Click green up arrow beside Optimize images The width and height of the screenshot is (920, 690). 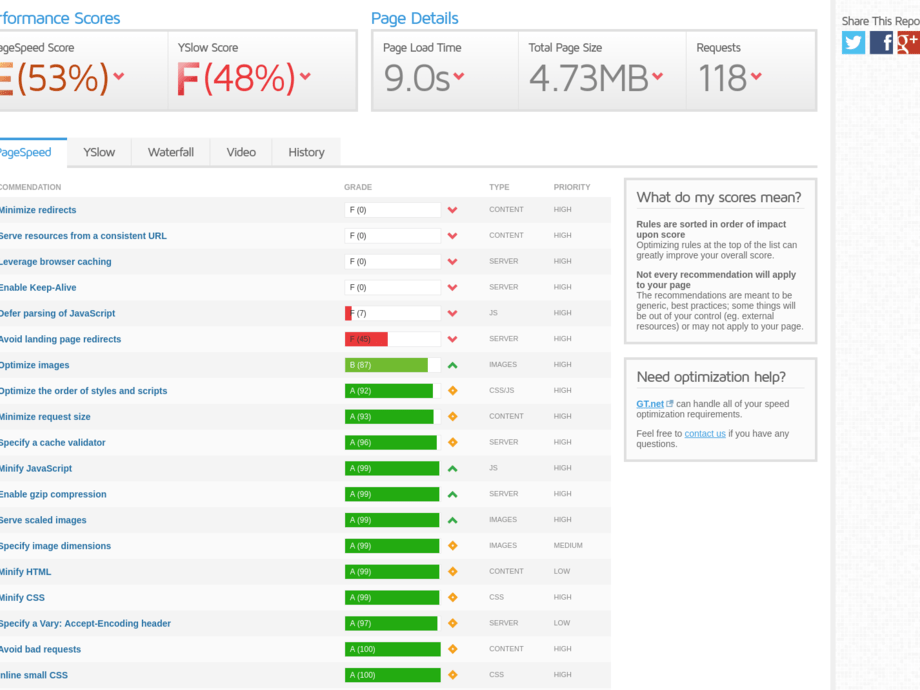point(452,365)
